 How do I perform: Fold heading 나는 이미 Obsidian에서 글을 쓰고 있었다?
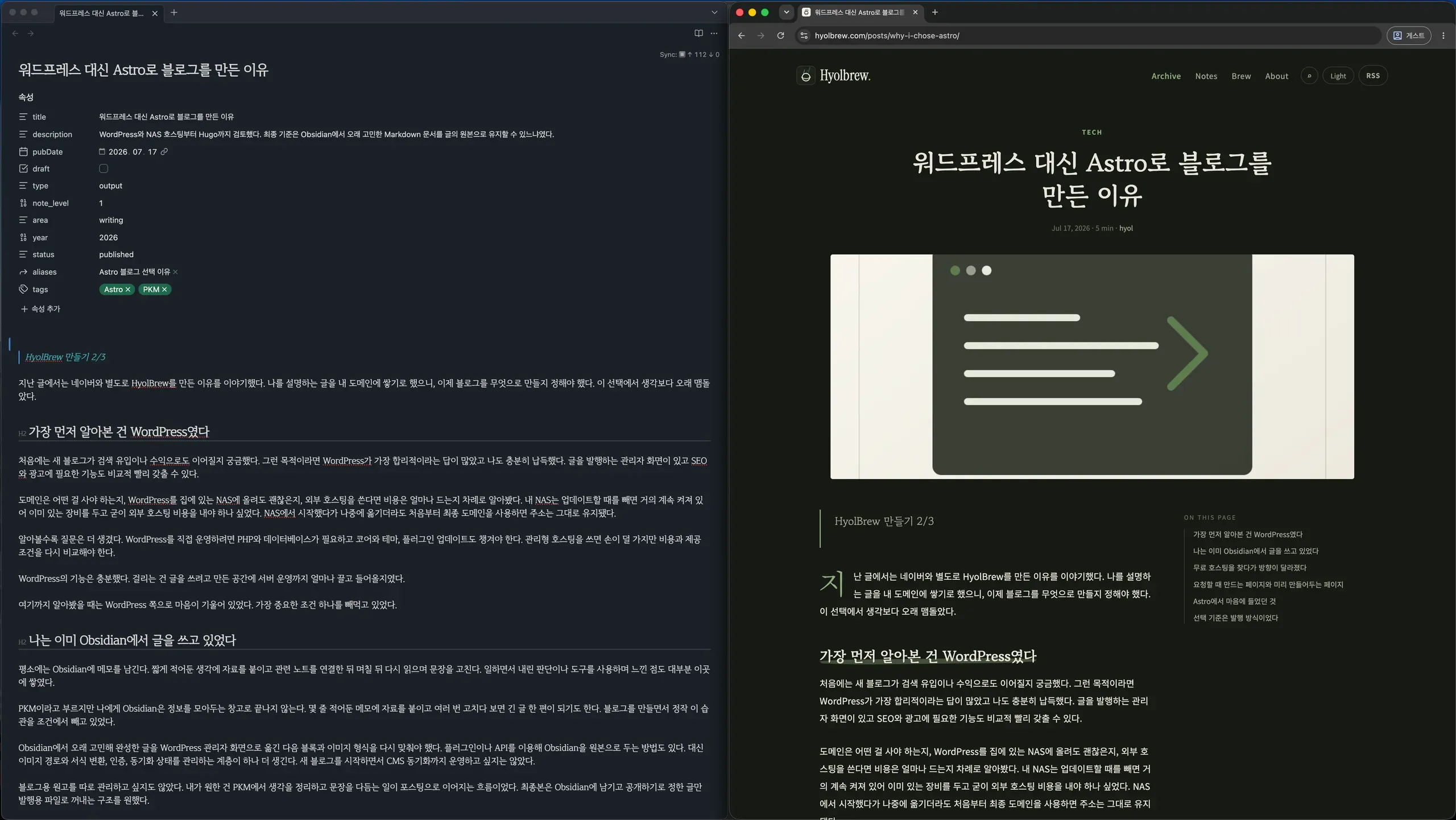22,641
